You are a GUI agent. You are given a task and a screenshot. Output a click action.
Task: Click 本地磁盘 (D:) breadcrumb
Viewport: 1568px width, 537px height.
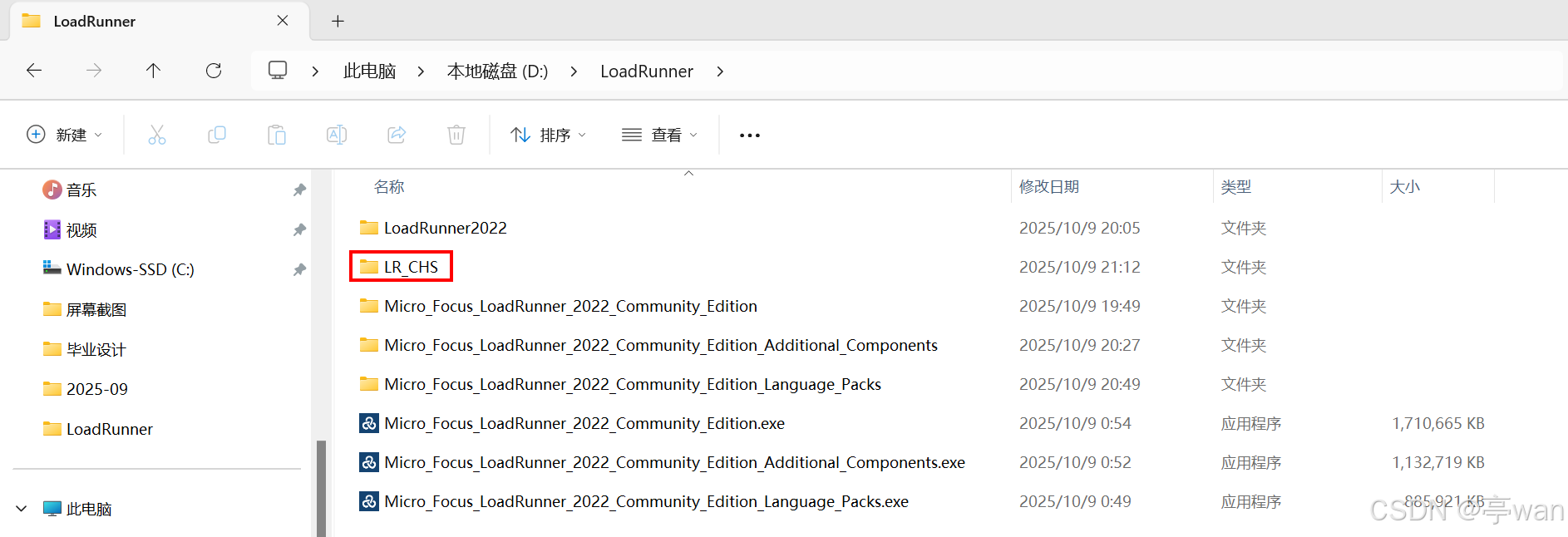(497, 71)
